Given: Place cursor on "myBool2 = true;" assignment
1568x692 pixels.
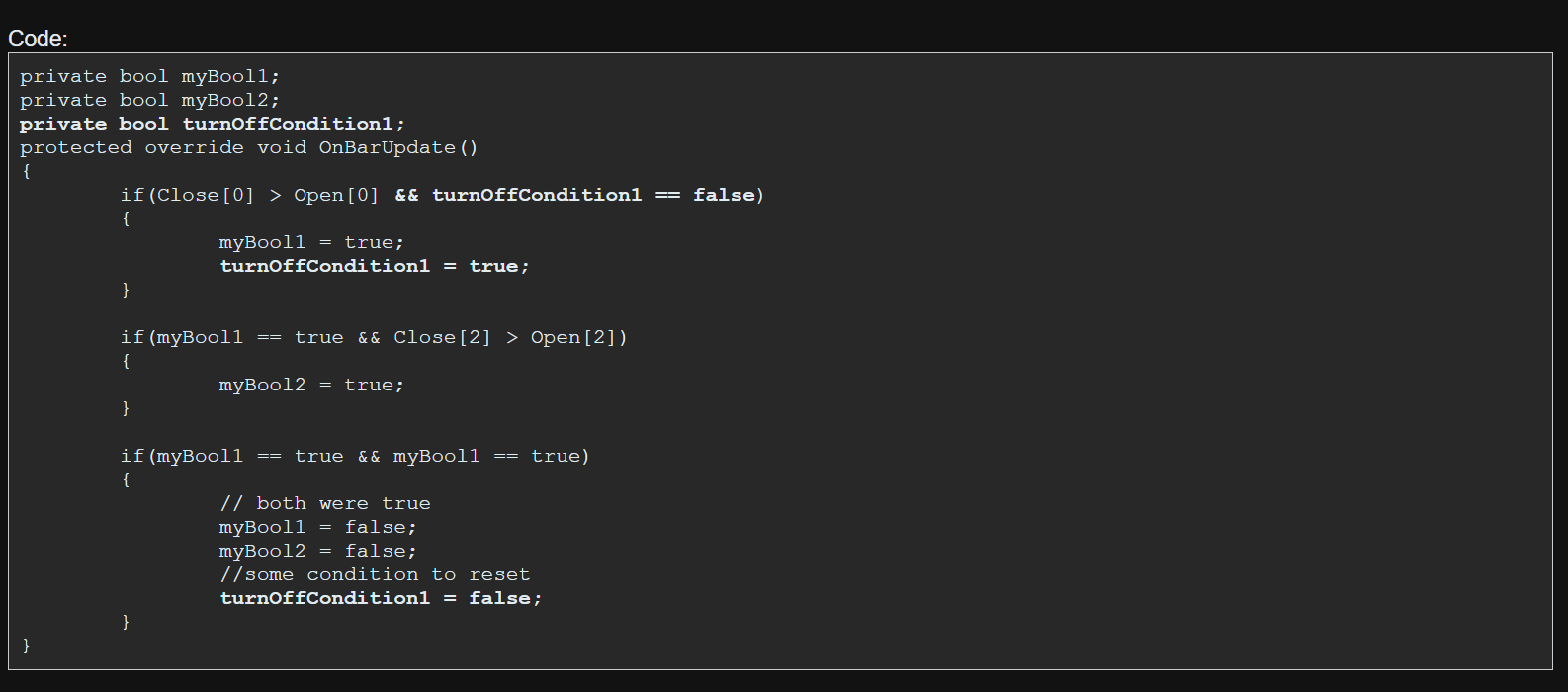Looking at the screenshot, I should [311, 385].
